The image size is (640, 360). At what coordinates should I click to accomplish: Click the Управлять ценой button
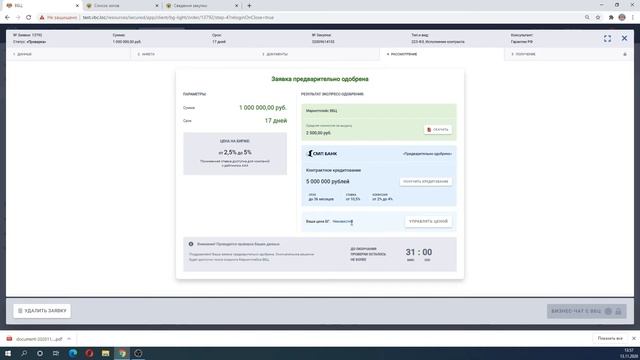pyautogui.click(x=428, y=221)
